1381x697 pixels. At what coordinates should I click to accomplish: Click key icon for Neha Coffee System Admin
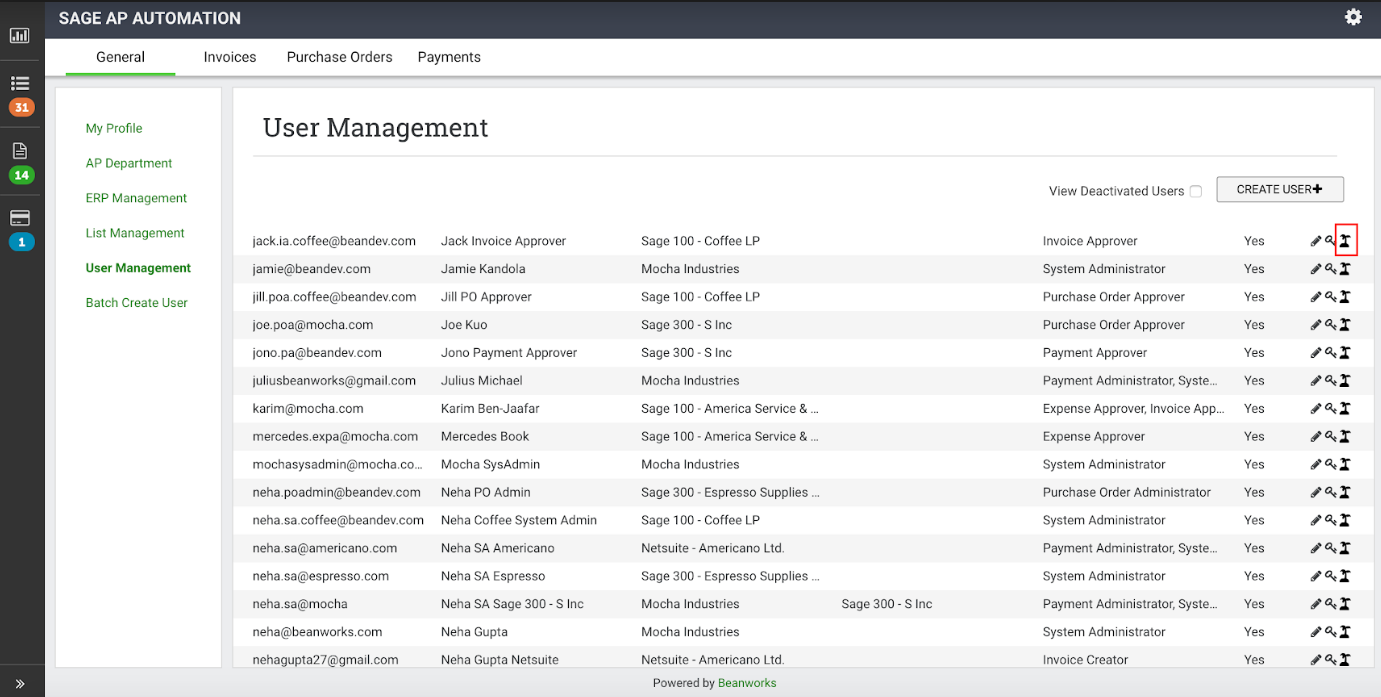[1331, 520]
